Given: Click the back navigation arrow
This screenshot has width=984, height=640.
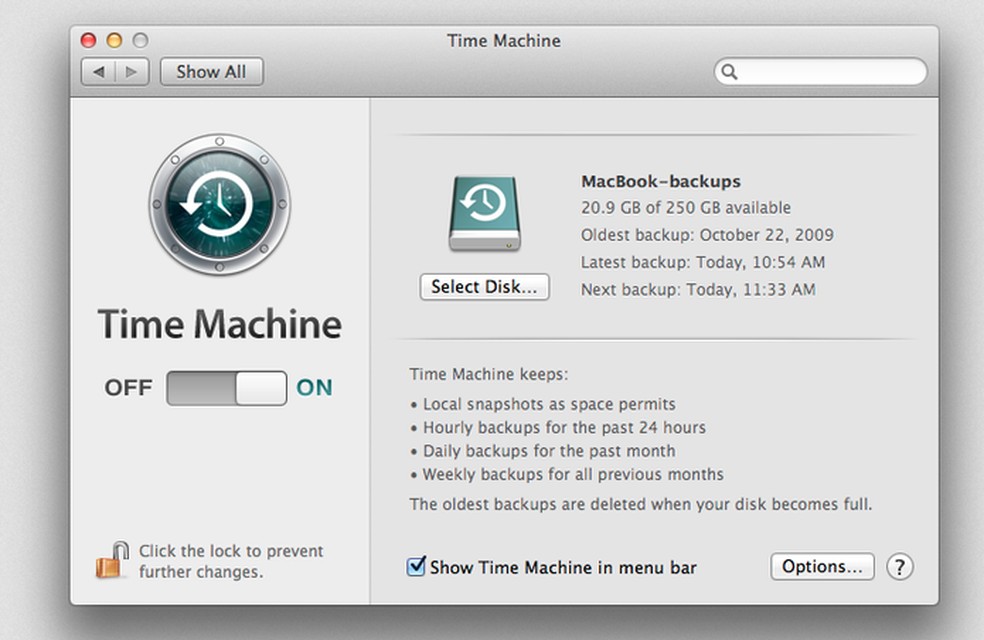Looking at the screenshot, I should 97,72.
